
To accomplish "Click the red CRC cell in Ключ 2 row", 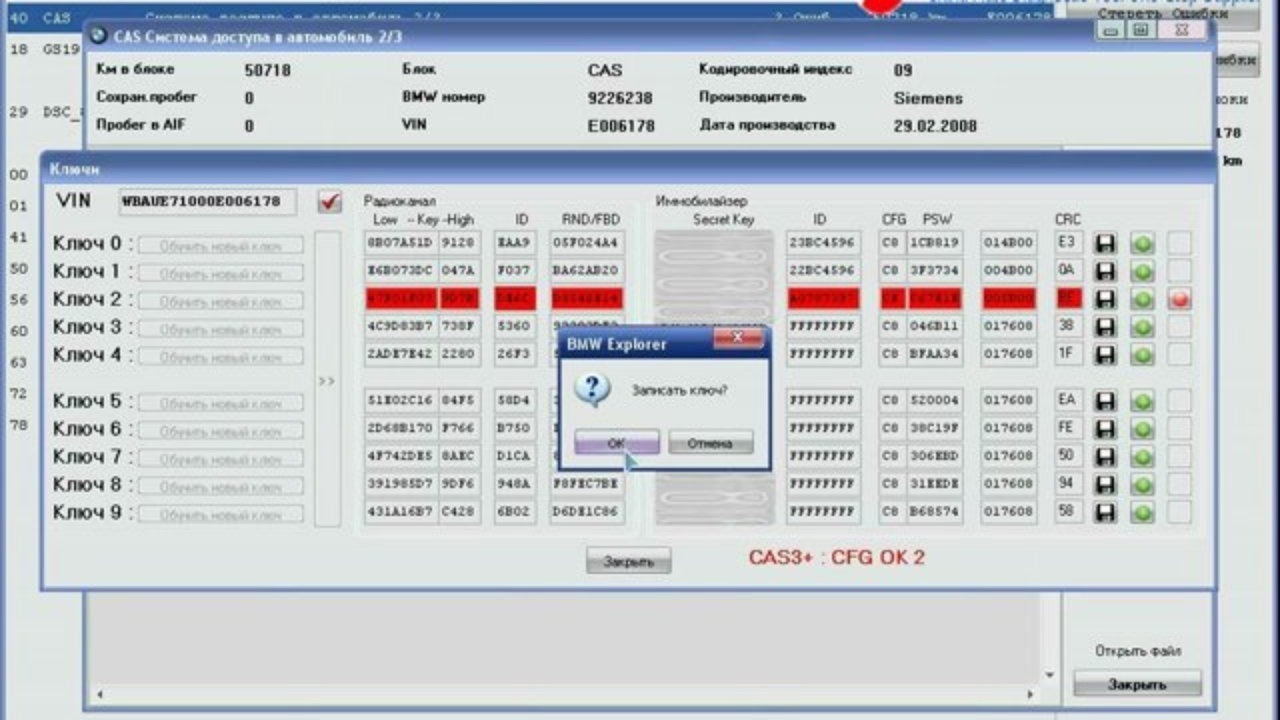I will click(x=1068, y=299).
